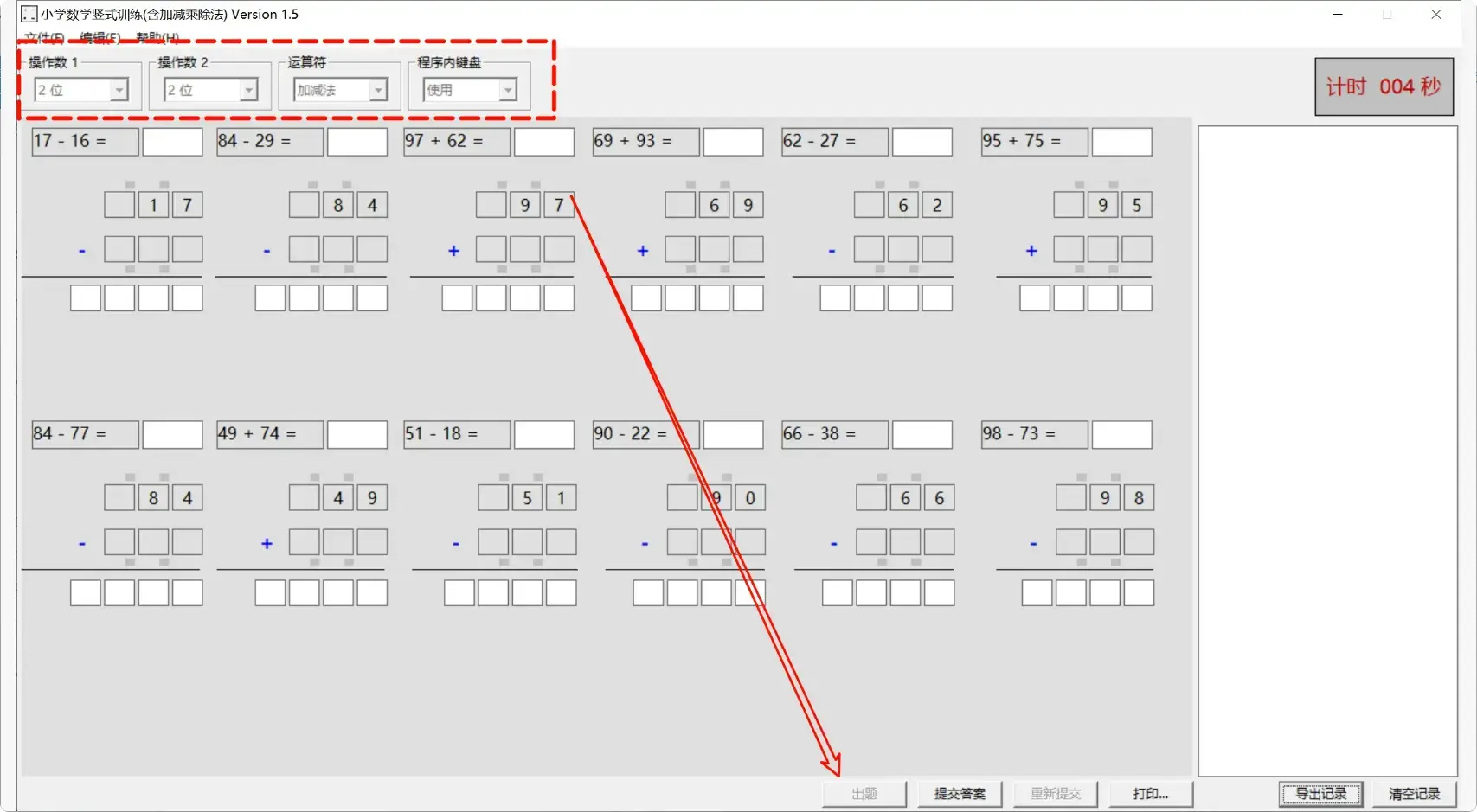The height and width of the screenshot is (812, 1477).
Task: Select the answer field for 97 + 62
Action: pos(543,142)
